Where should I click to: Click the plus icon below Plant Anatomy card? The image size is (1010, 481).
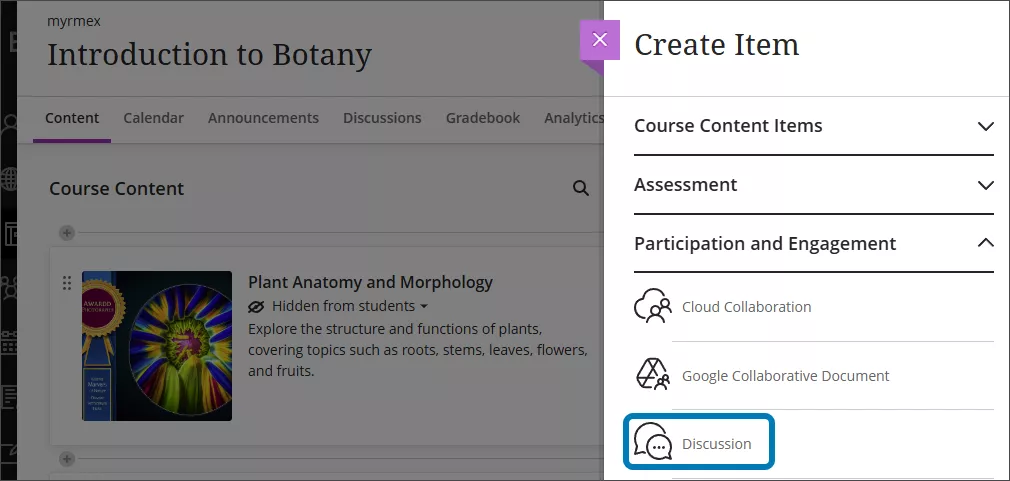tap(67, 459)
